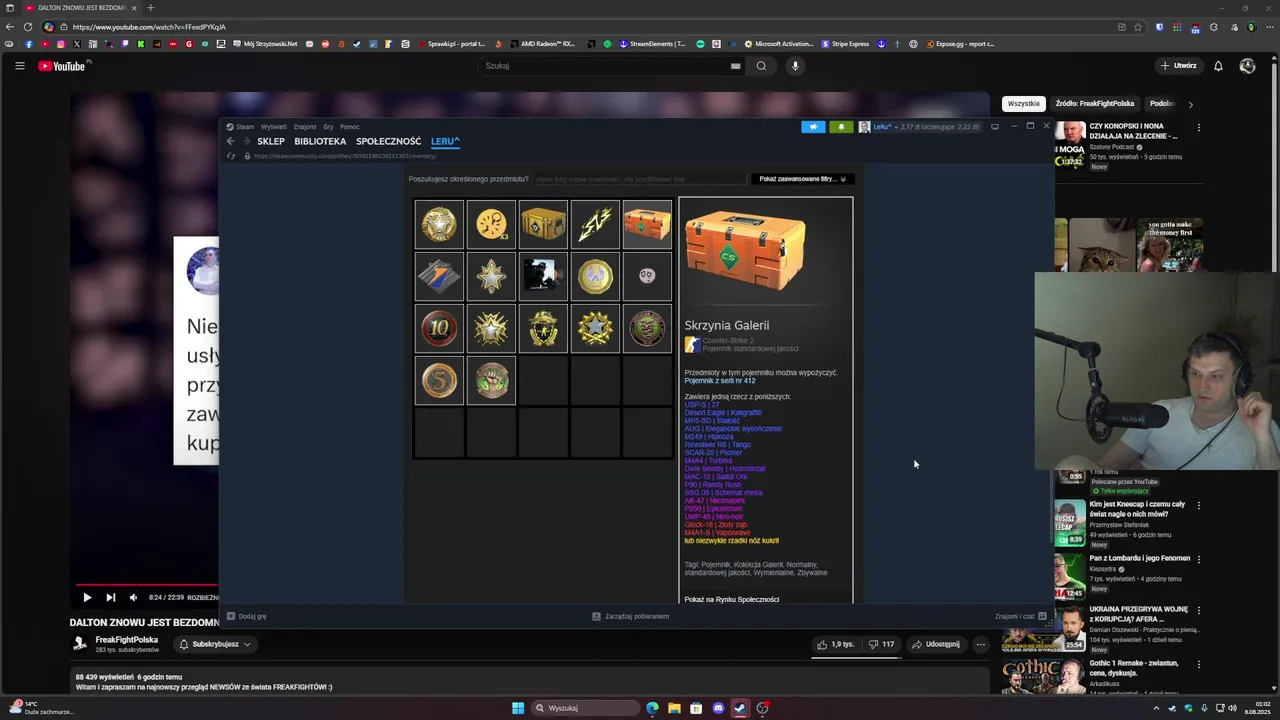The height and width of the screenshot is (720, 1280).
Task: Click the Steam announcements megaphone button
Action: click(813, 127)
